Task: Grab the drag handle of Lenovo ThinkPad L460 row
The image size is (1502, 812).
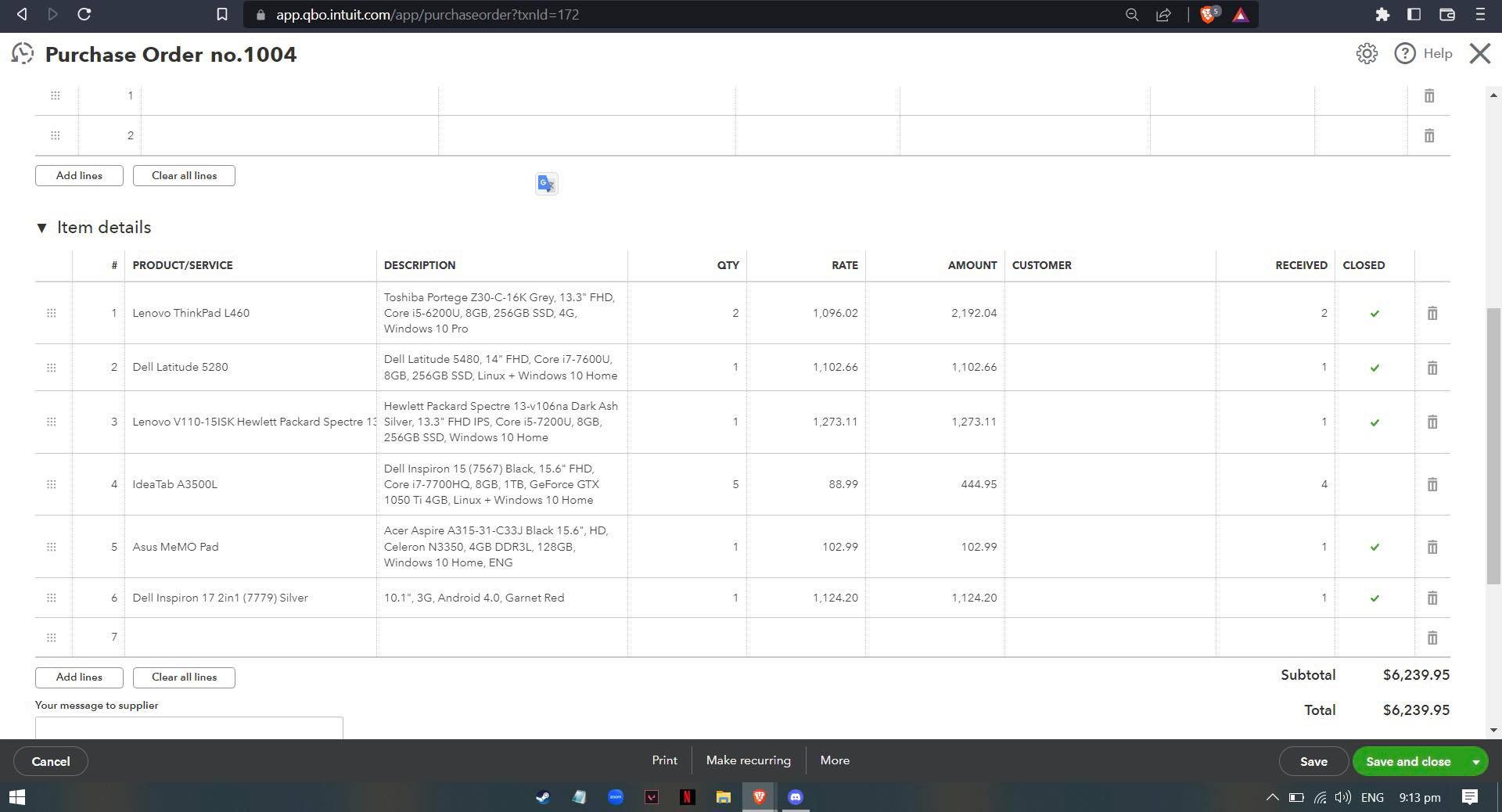Action: 52,313
